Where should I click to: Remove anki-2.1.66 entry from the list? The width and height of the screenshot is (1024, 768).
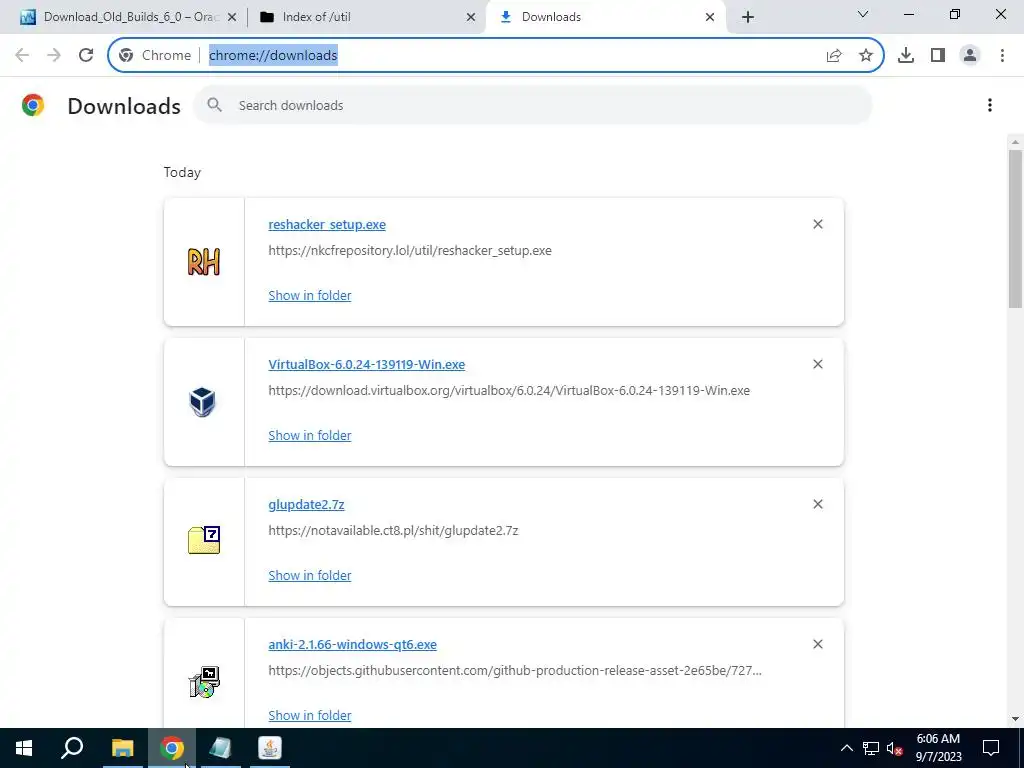pos(818,644)
